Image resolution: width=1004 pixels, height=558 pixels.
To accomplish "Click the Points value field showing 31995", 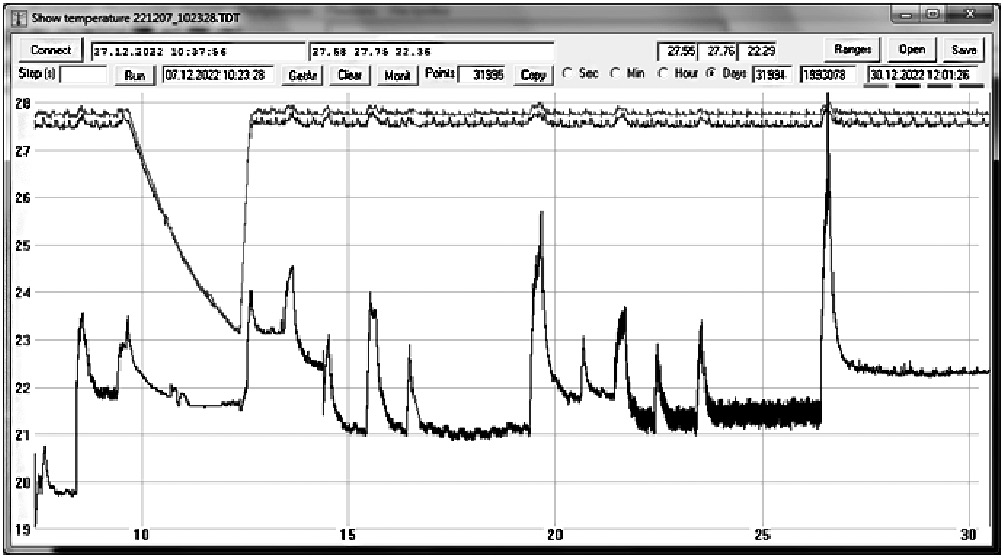I will coord(484,75).
